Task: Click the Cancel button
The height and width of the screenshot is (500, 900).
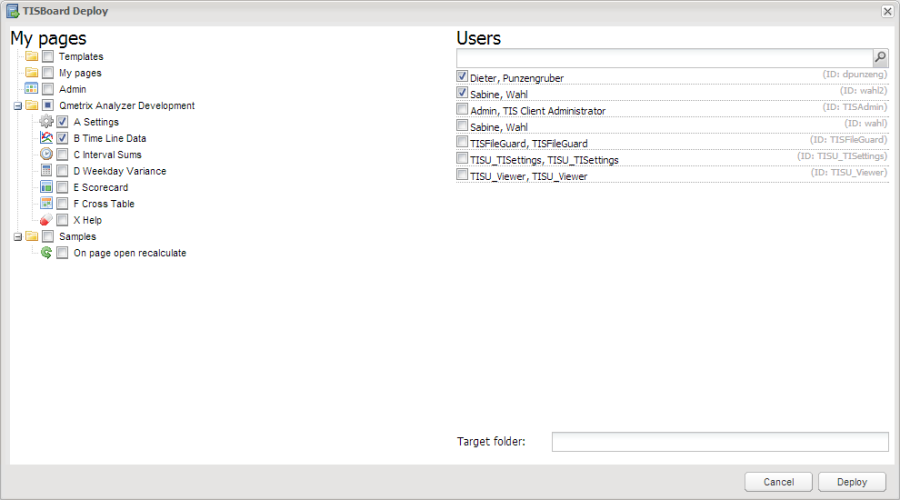Action: [778, 482]
